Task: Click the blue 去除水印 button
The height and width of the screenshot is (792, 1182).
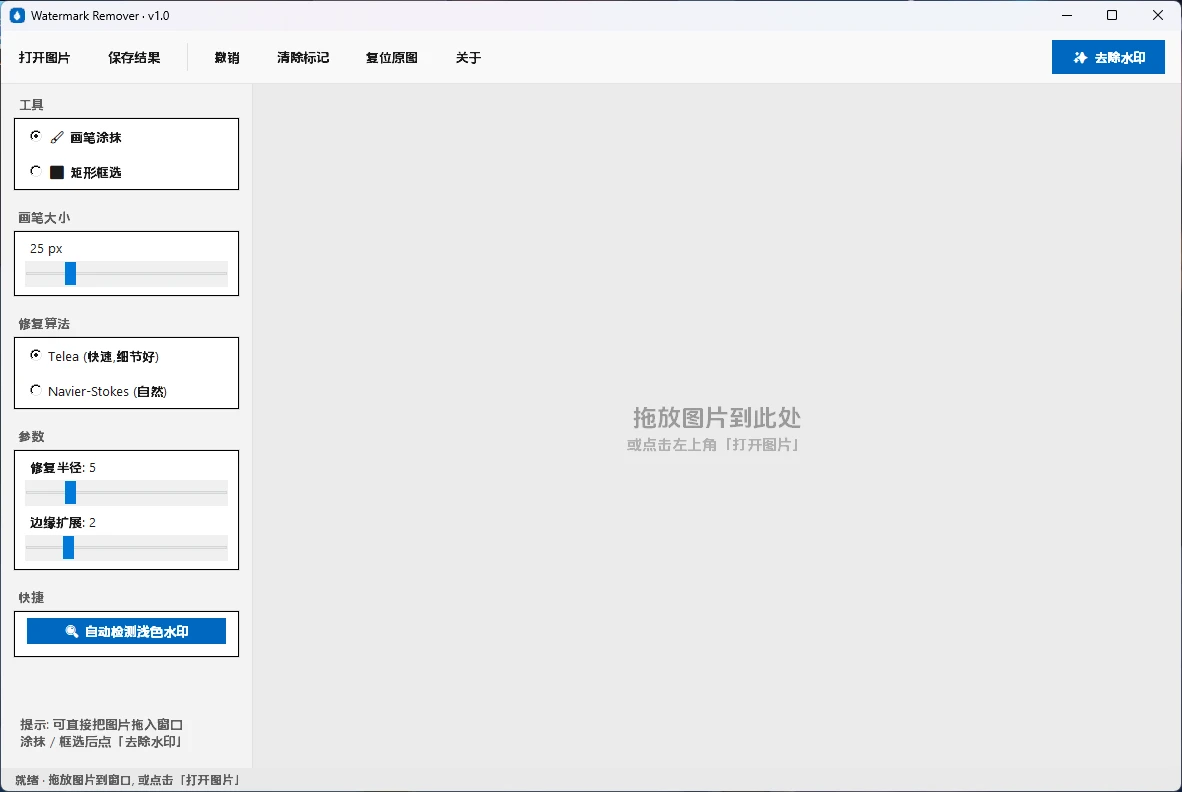Action: pos(1108,57)
